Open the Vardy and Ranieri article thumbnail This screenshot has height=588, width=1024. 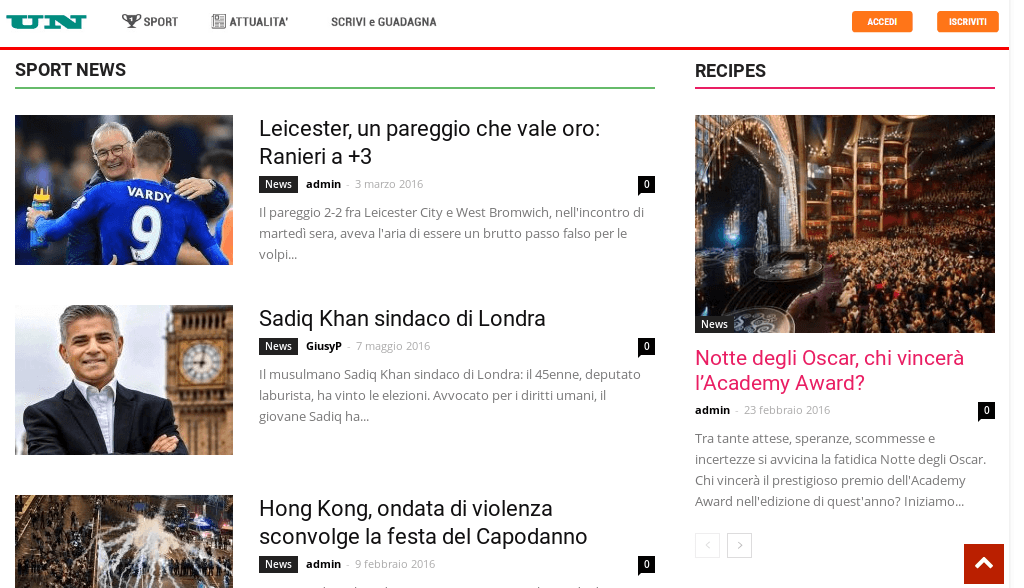[x=124, y=190]
